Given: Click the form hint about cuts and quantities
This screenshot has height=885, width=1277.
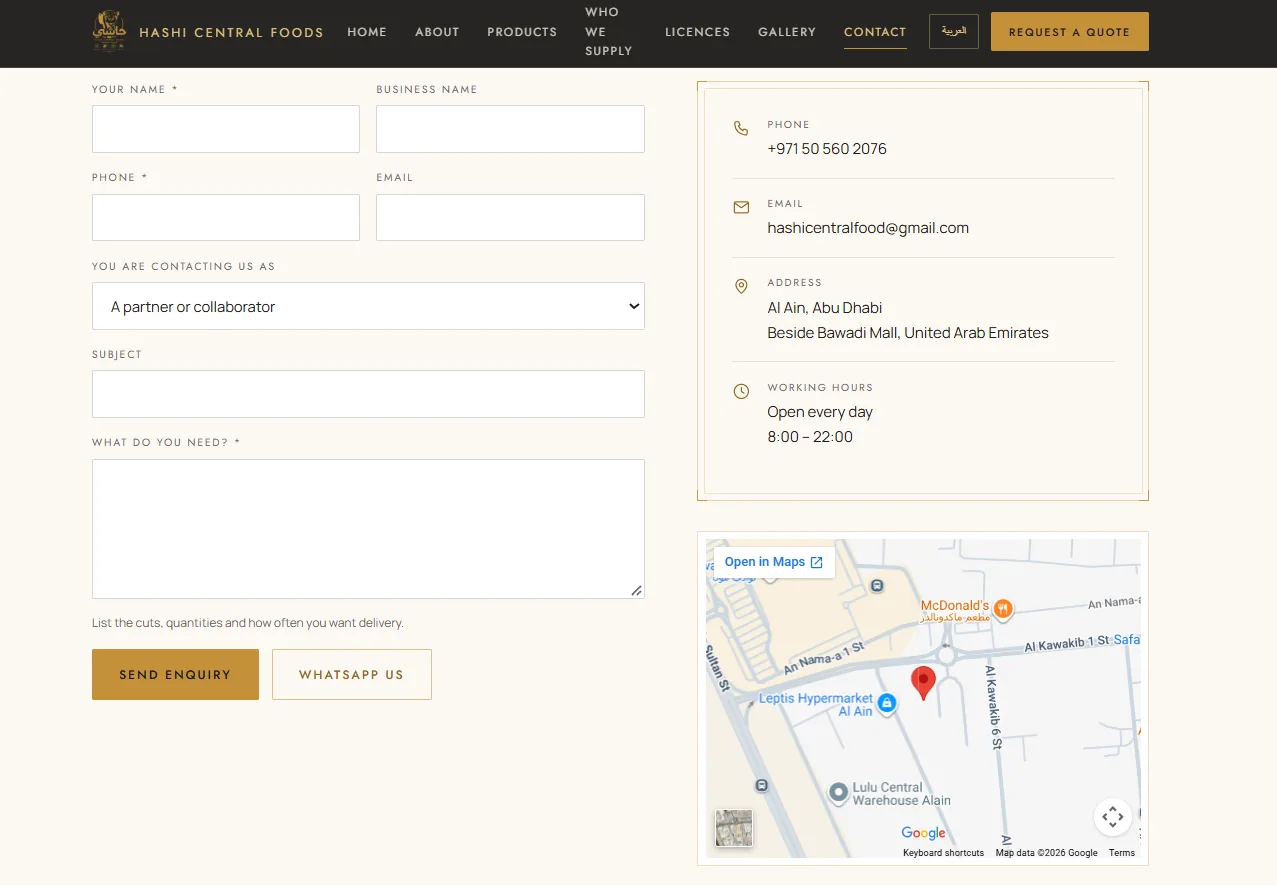Looking at the screenshot, I should (248, 623).
